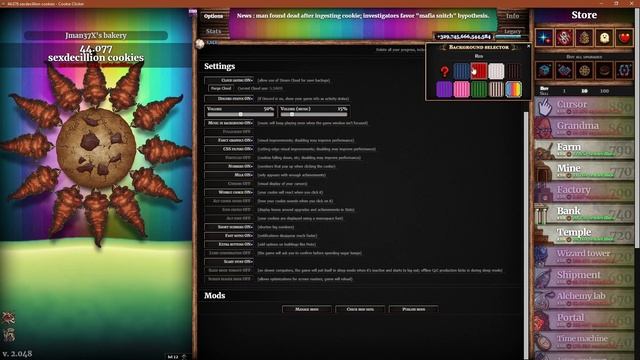Screen dimensions: 640x360
Task: Choose the pink background swatch
Action: coord(462,89)
